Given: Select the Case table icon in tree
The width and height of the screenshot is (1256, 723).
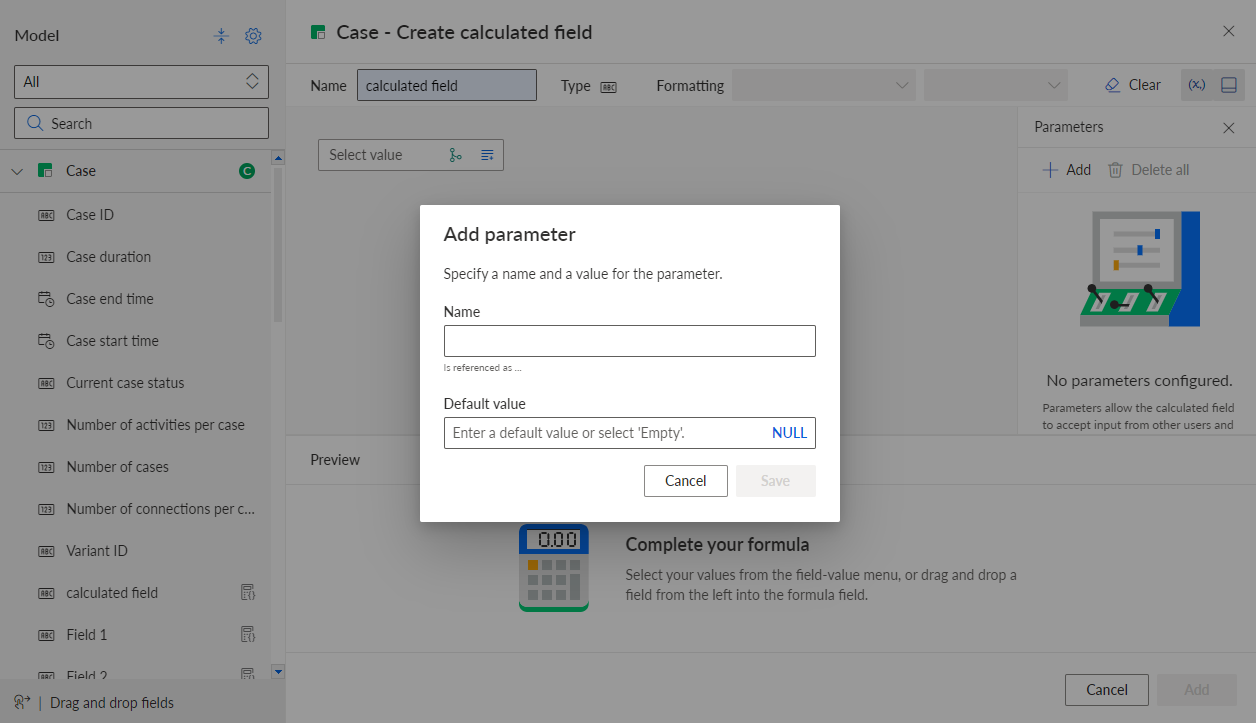Looking at the screenshot, I should pos(45,171).
